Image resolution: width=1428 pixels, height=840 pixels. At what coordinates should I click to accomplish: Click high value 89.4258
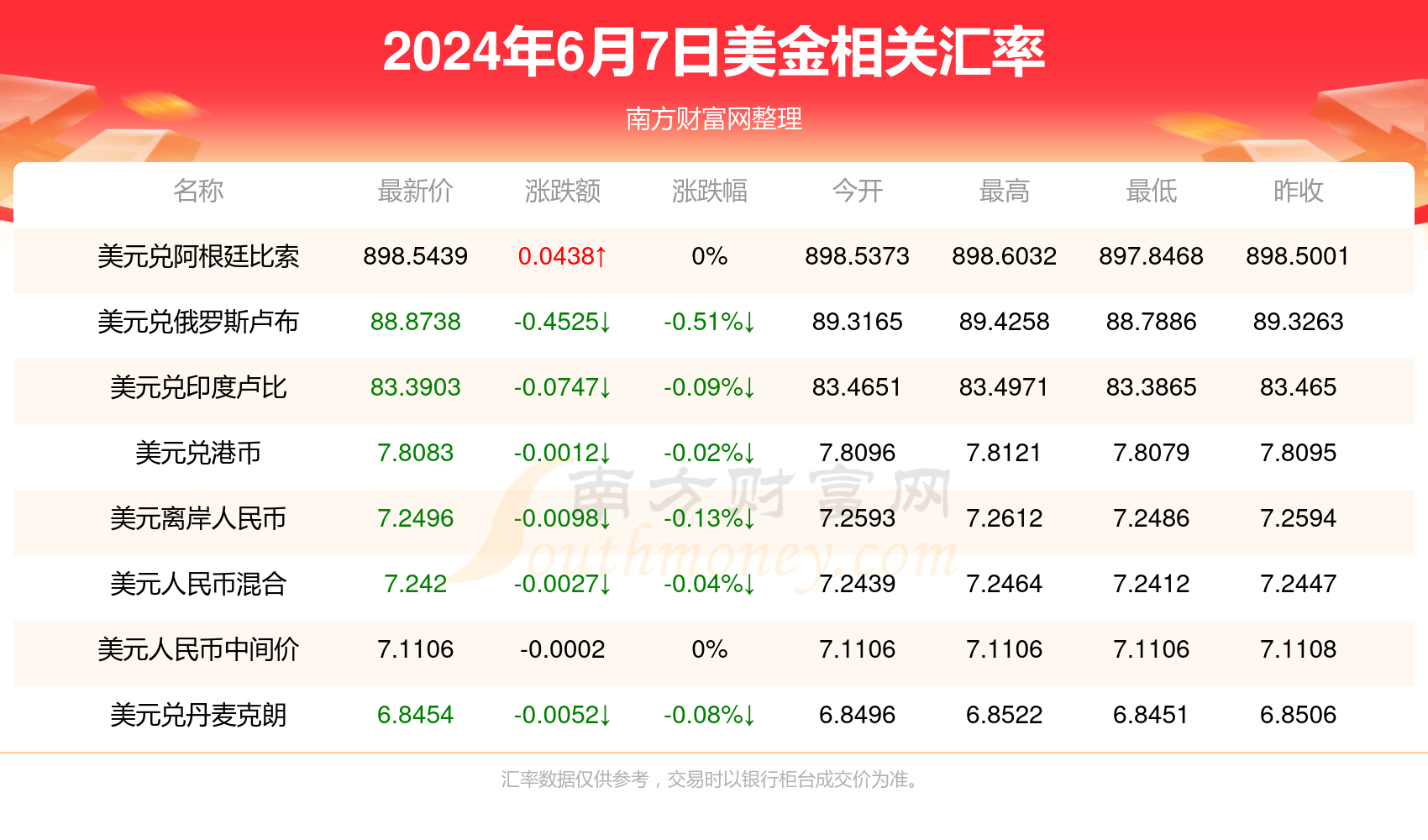coord(1004,322)
